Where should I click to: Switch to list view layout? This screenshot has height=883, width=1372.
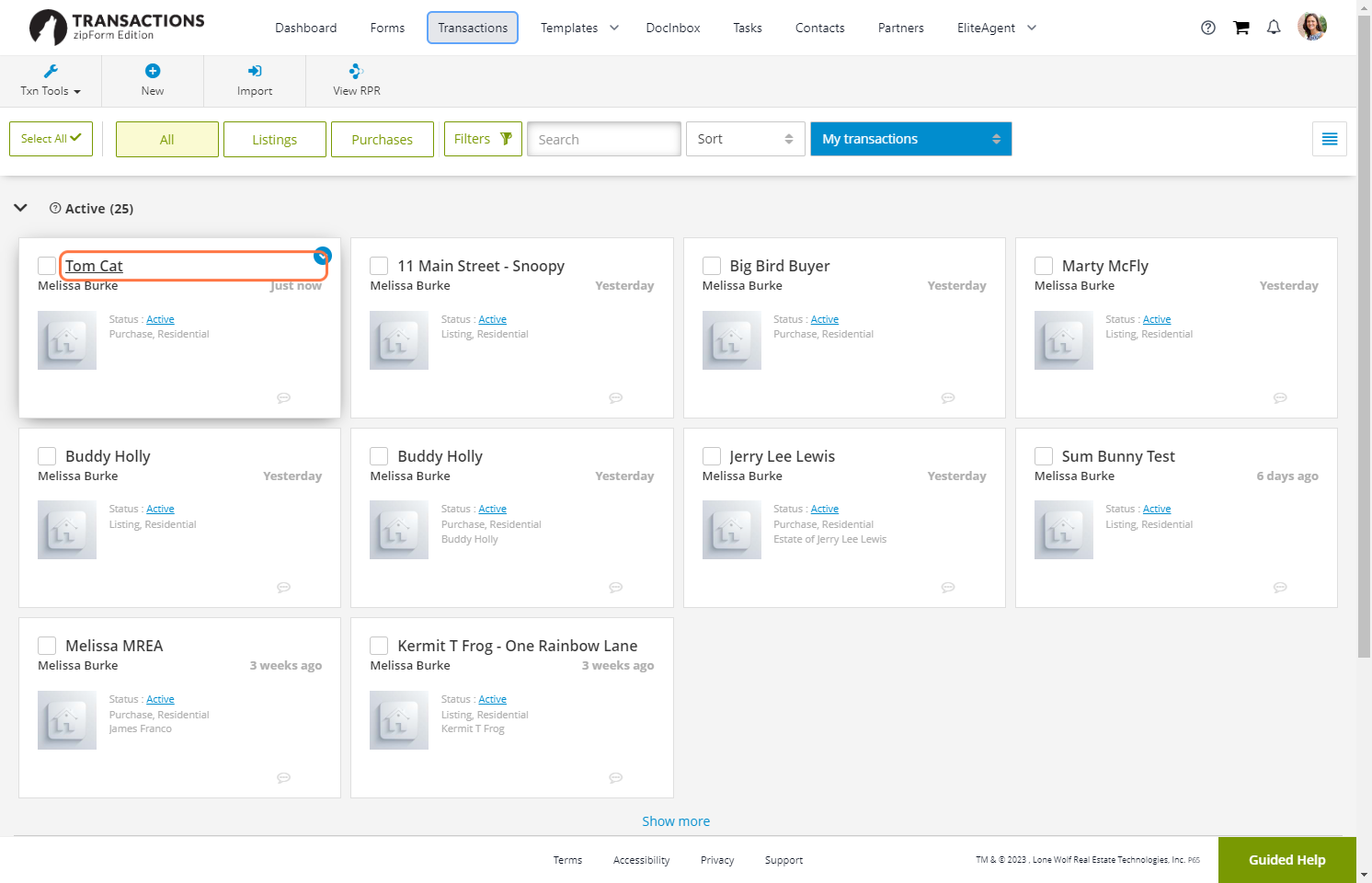point(1330,139)
